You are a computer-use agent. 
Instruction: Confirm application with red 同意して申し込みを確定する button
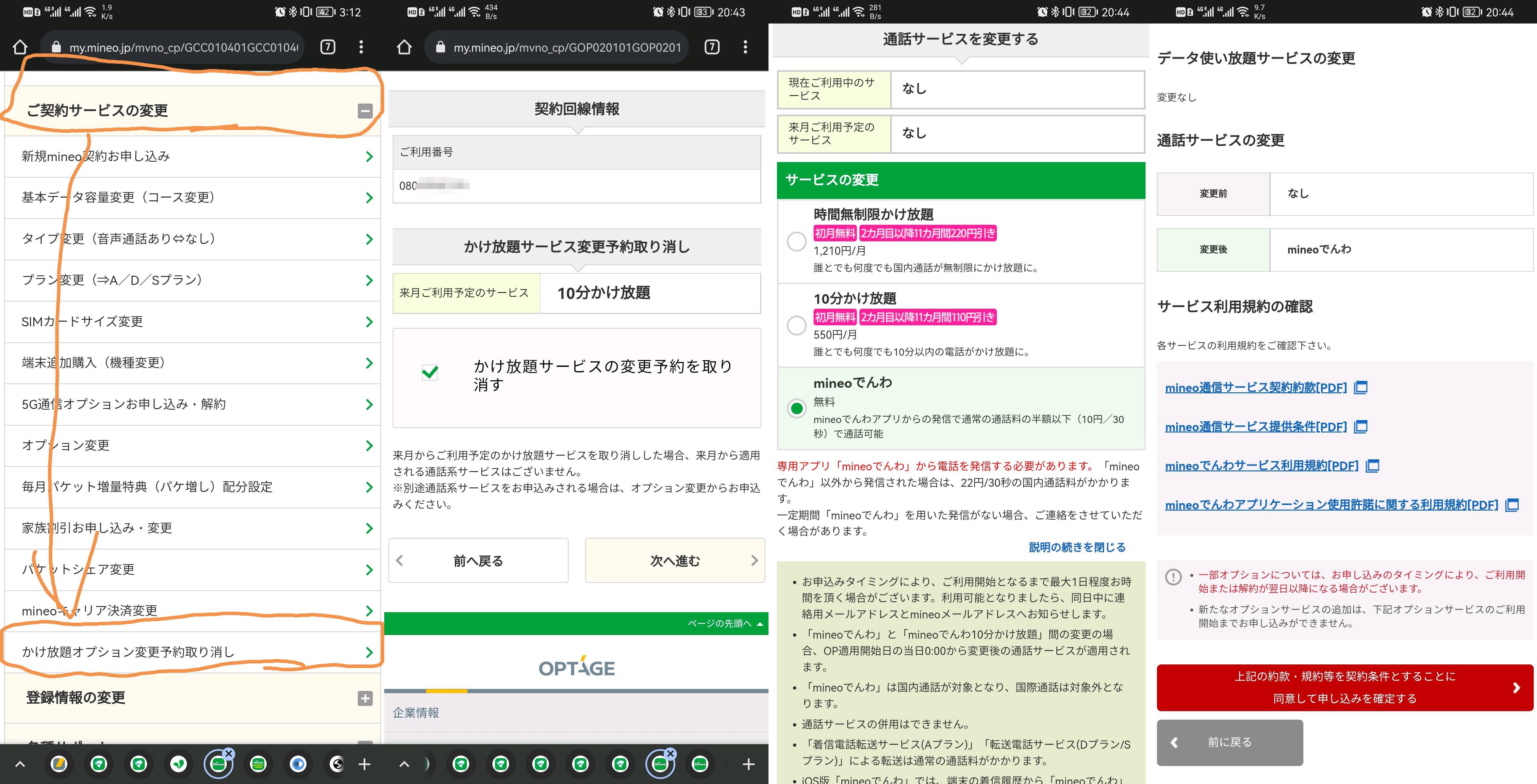tap(1344, 687)
